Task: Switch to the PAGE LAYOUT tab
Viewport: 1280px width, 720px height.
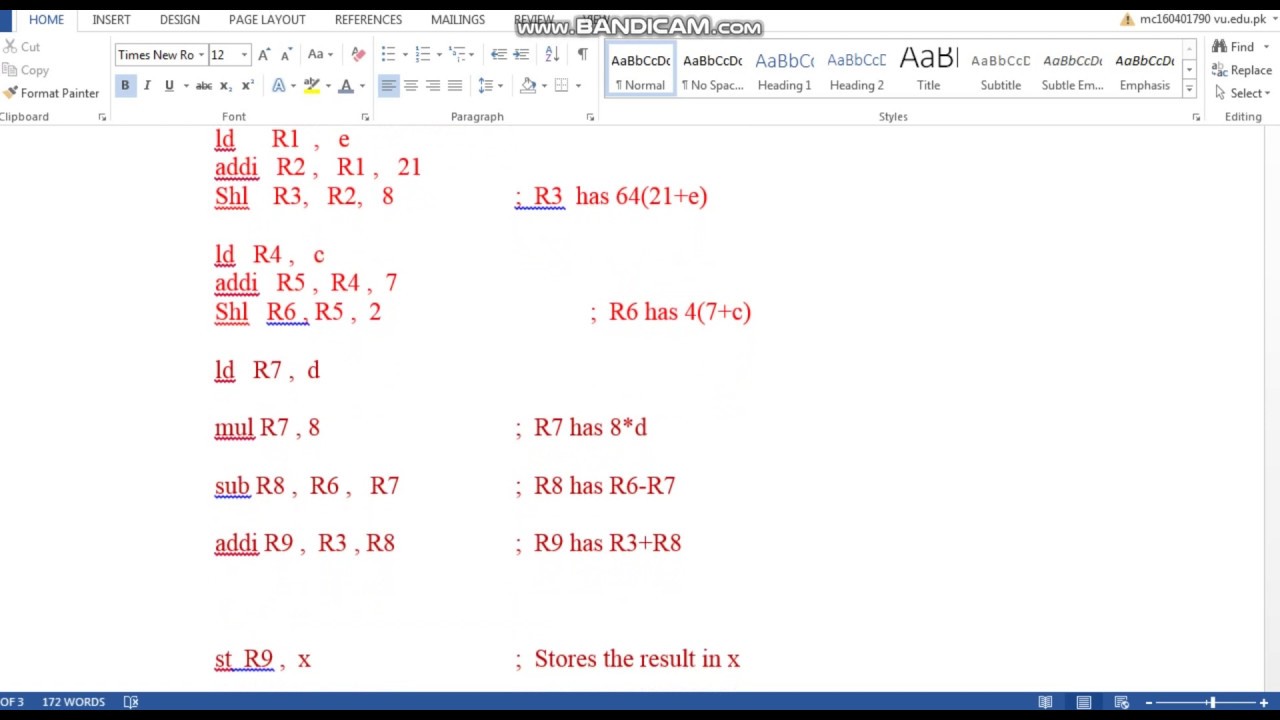Action: coord(267,19)
